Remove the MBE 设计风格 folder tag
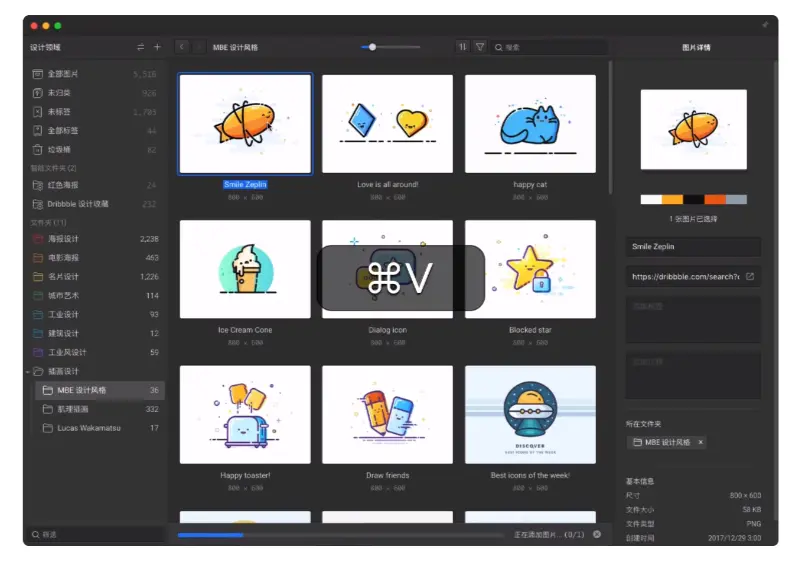This screenshot has height=568, width=798. pos(700,442)
